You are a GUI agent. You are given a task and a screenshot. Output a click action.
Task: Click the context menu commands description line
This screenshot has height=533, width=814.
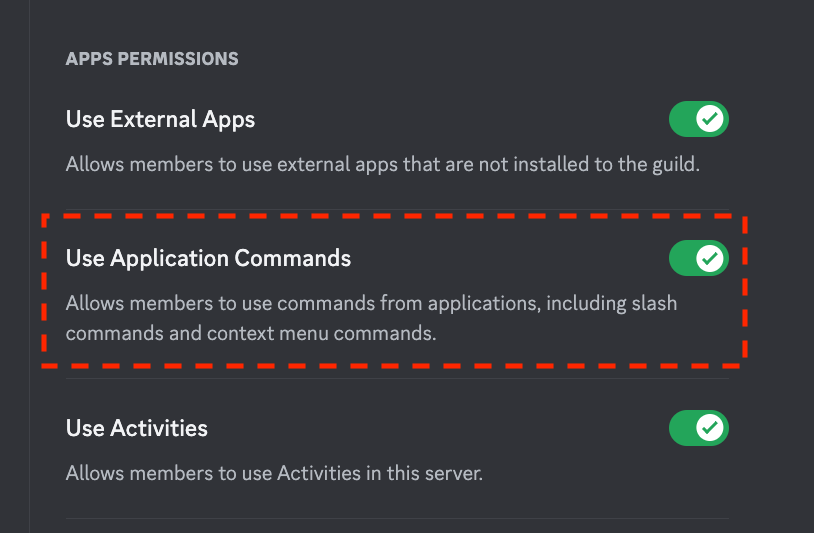(x=251, y=333)
